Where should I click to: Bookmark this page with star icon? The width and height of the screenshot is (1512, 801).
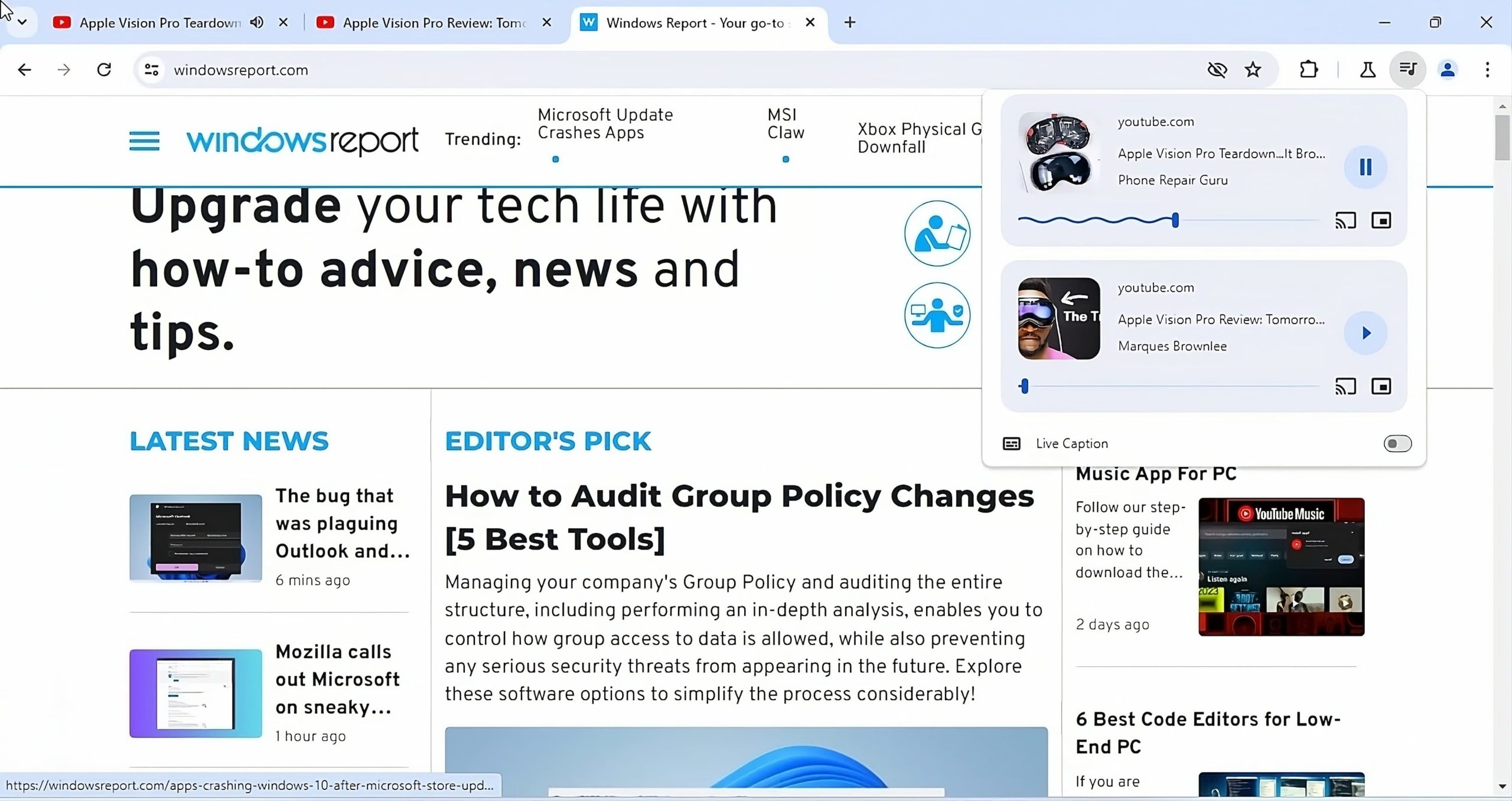point(1253,70)
